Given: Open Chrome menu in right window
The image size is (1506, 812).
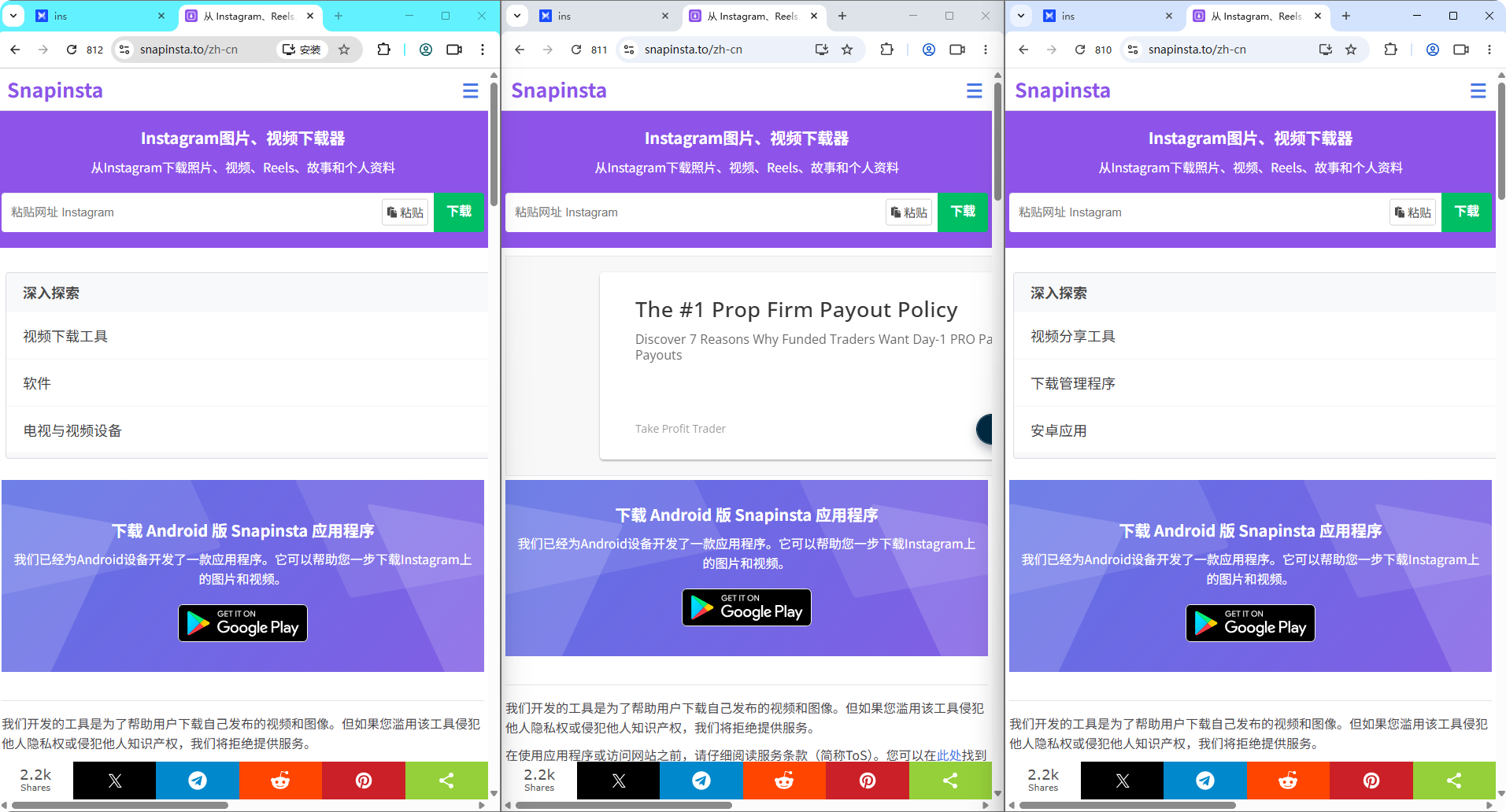Looking at the screenshot, I should click(x=1489, y=50).
